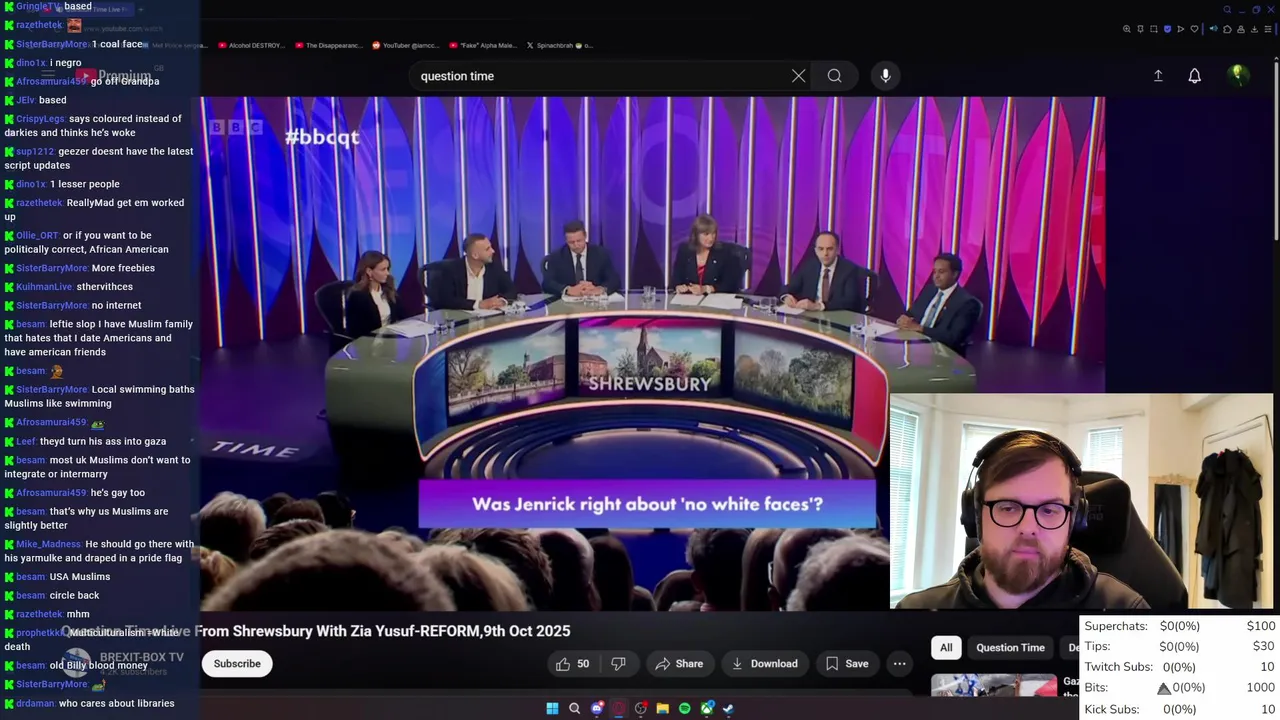The height and width of the screenshot is (720, 1280).
Task: Select the Question Time filter chip
Action: point(1010,648)
